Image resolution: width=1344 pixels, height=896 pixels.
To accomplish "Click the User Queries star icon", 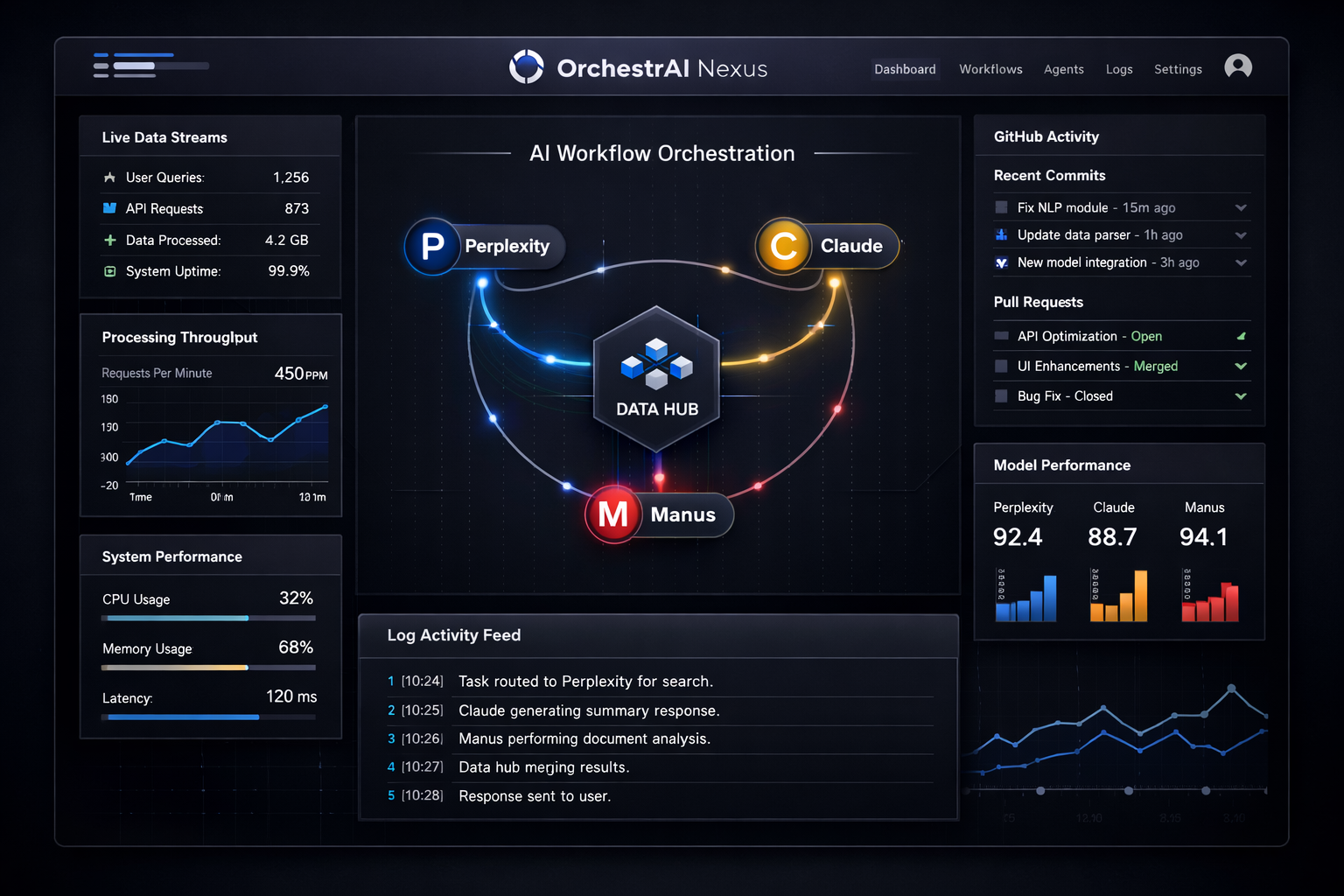I will coord(109,178).
